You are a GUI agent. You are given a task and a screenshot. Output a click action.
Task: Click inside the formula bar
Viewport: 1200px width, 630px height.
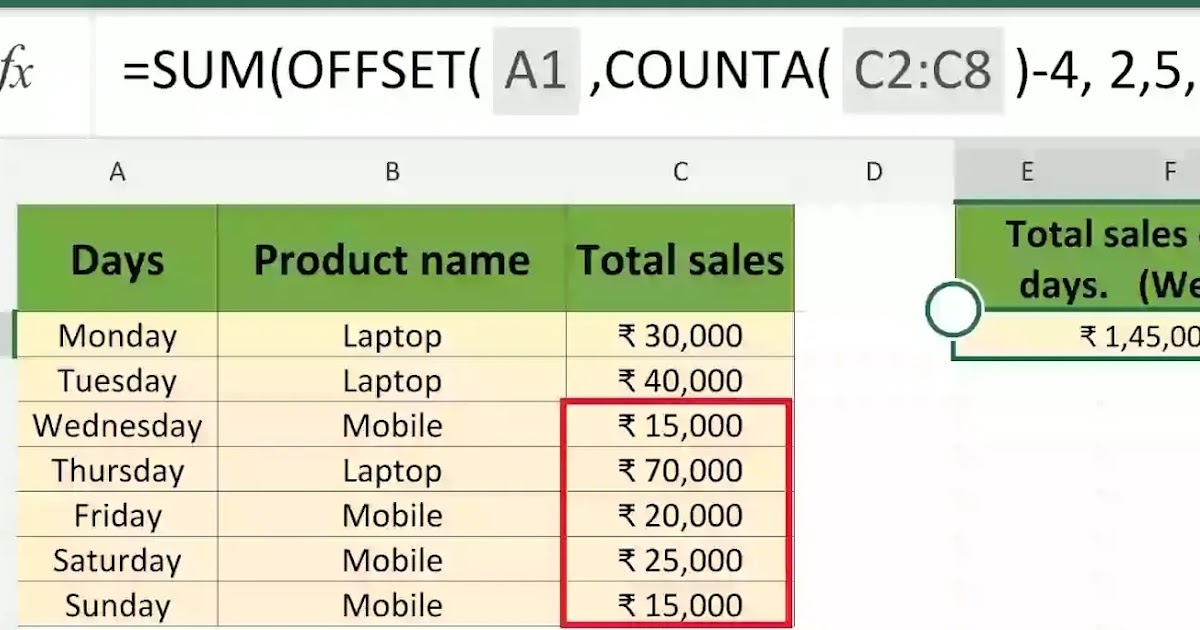[x=700, y=68]
